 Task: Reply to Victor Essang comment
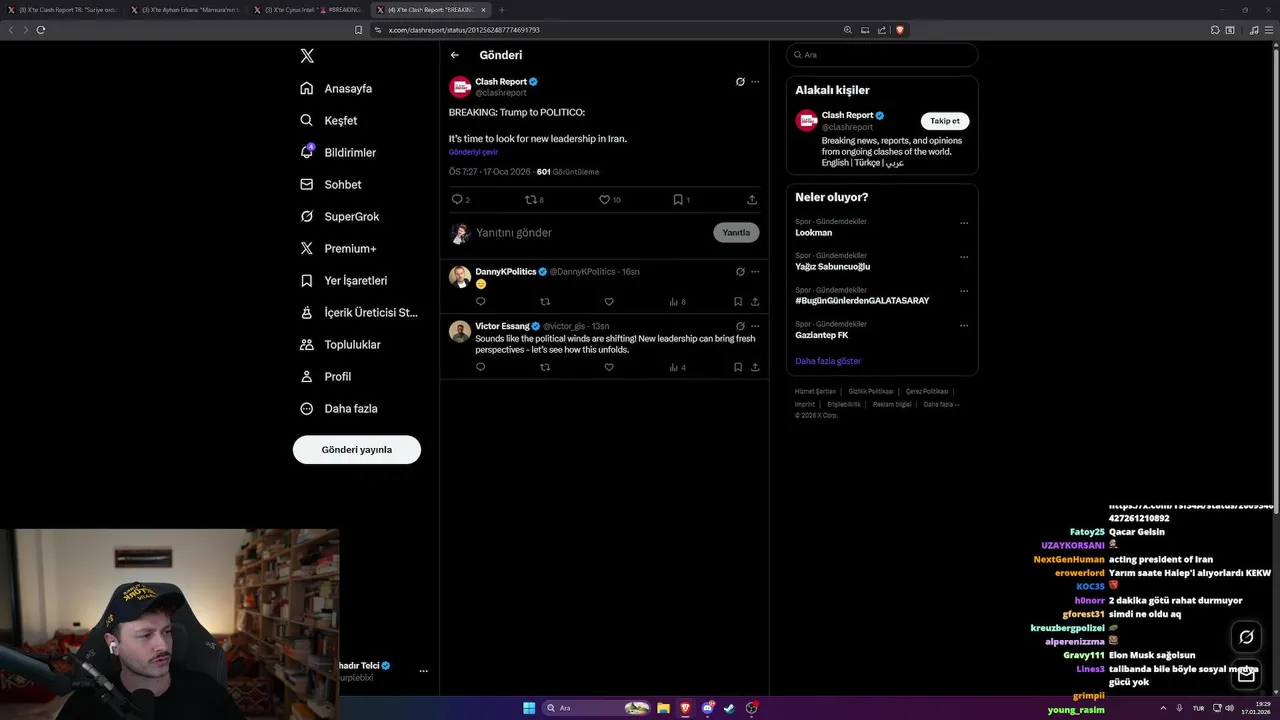480,367
